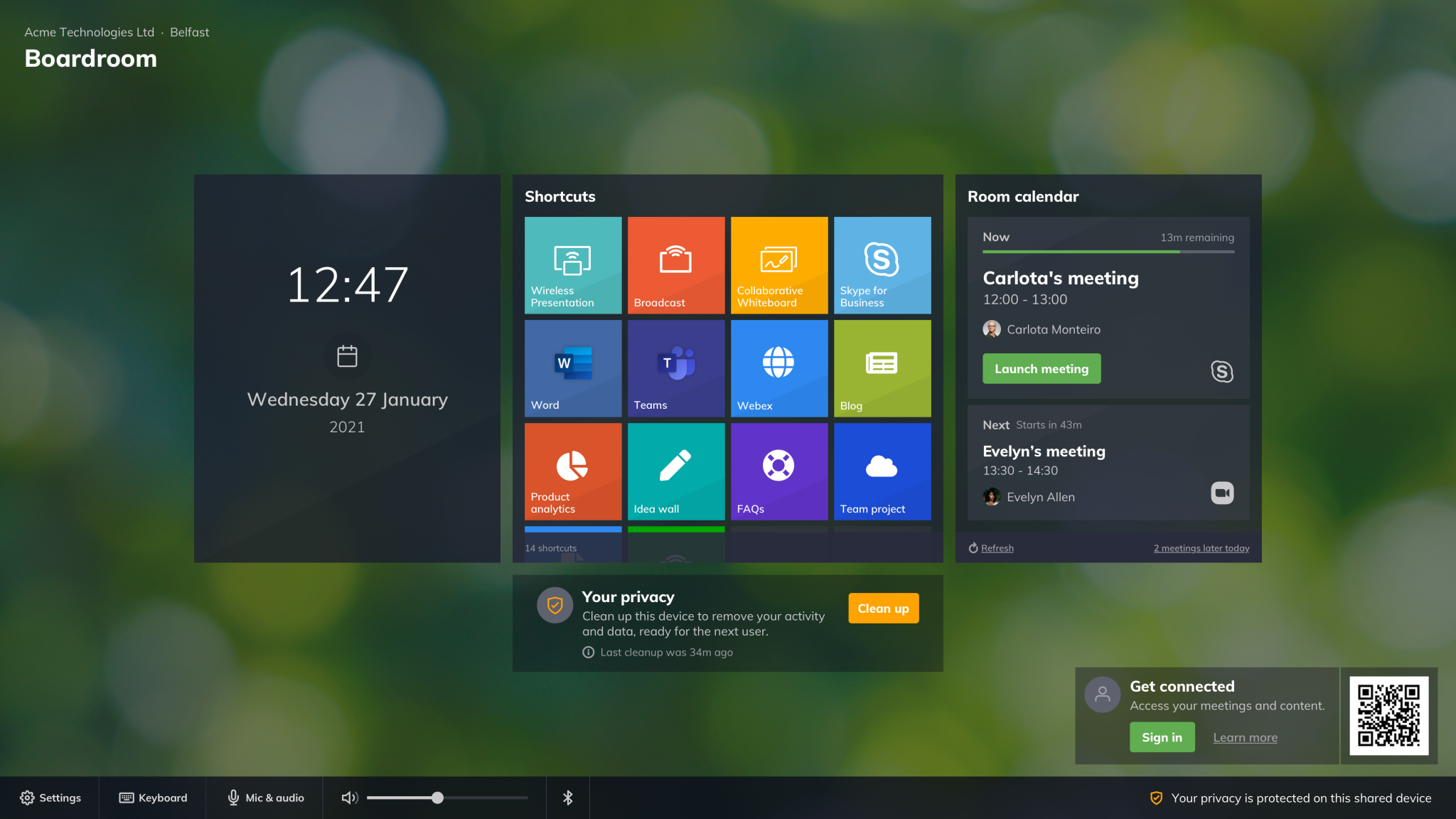Launch the Broadcast tile

click(x=675, y=264)
